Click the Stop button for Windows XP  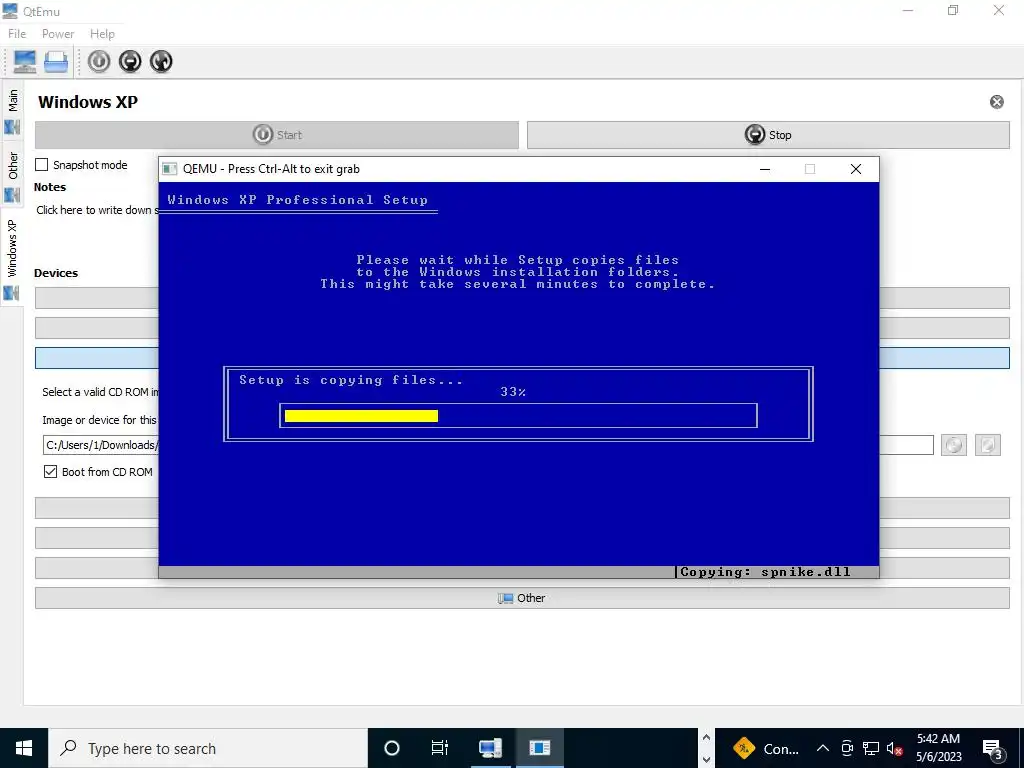[x=768, y=135]
